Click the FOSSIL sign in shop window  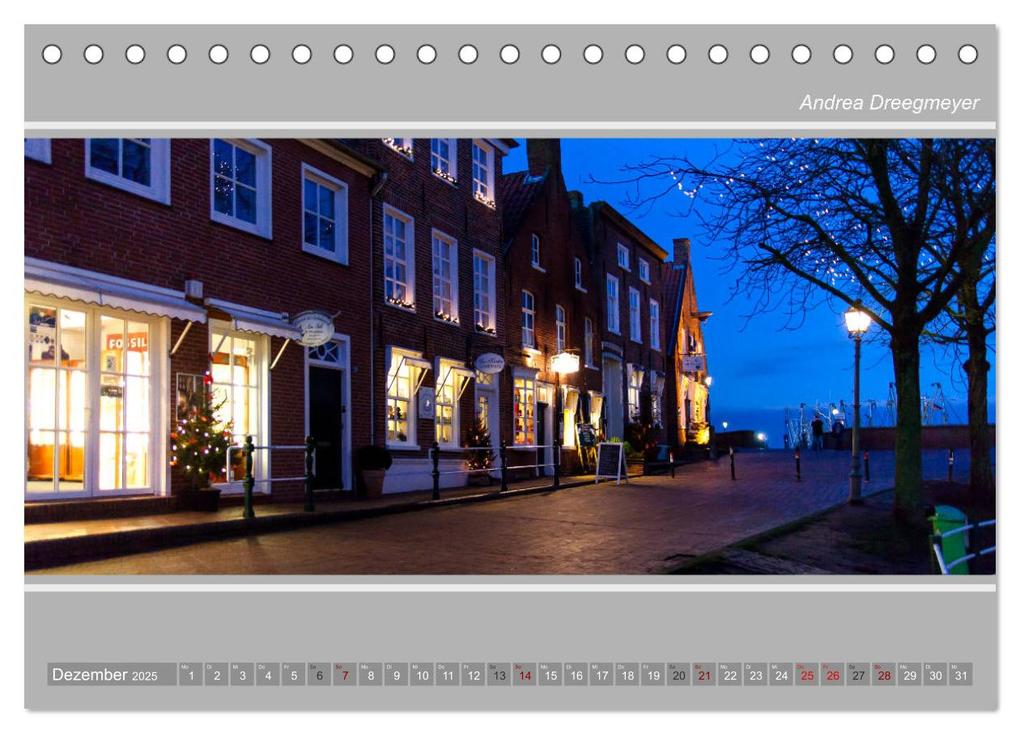pos(127,342)
